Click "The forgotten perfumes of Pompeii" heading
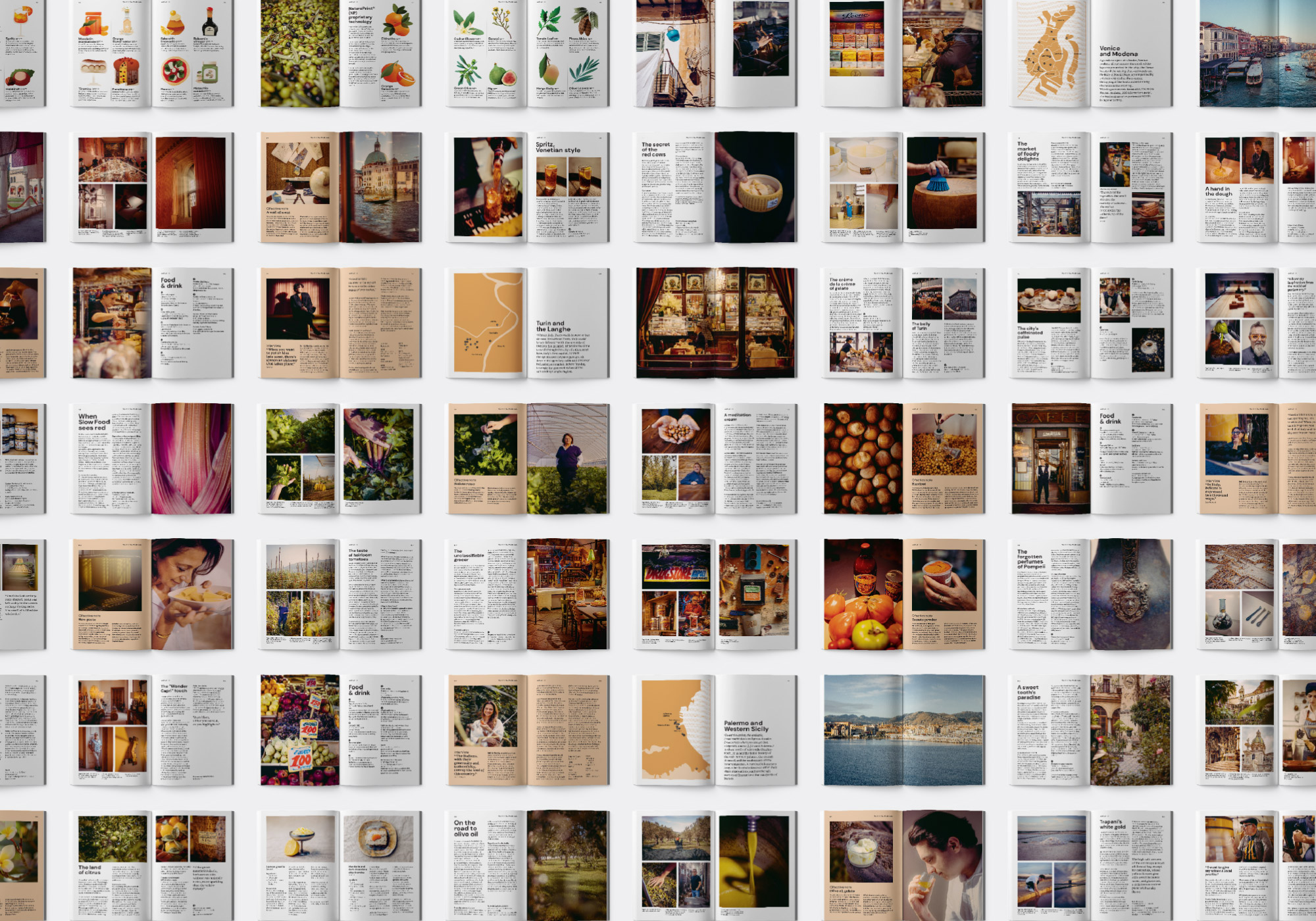The width and height of the screenshot is (1316, 921). click(x=1030, y=559)
